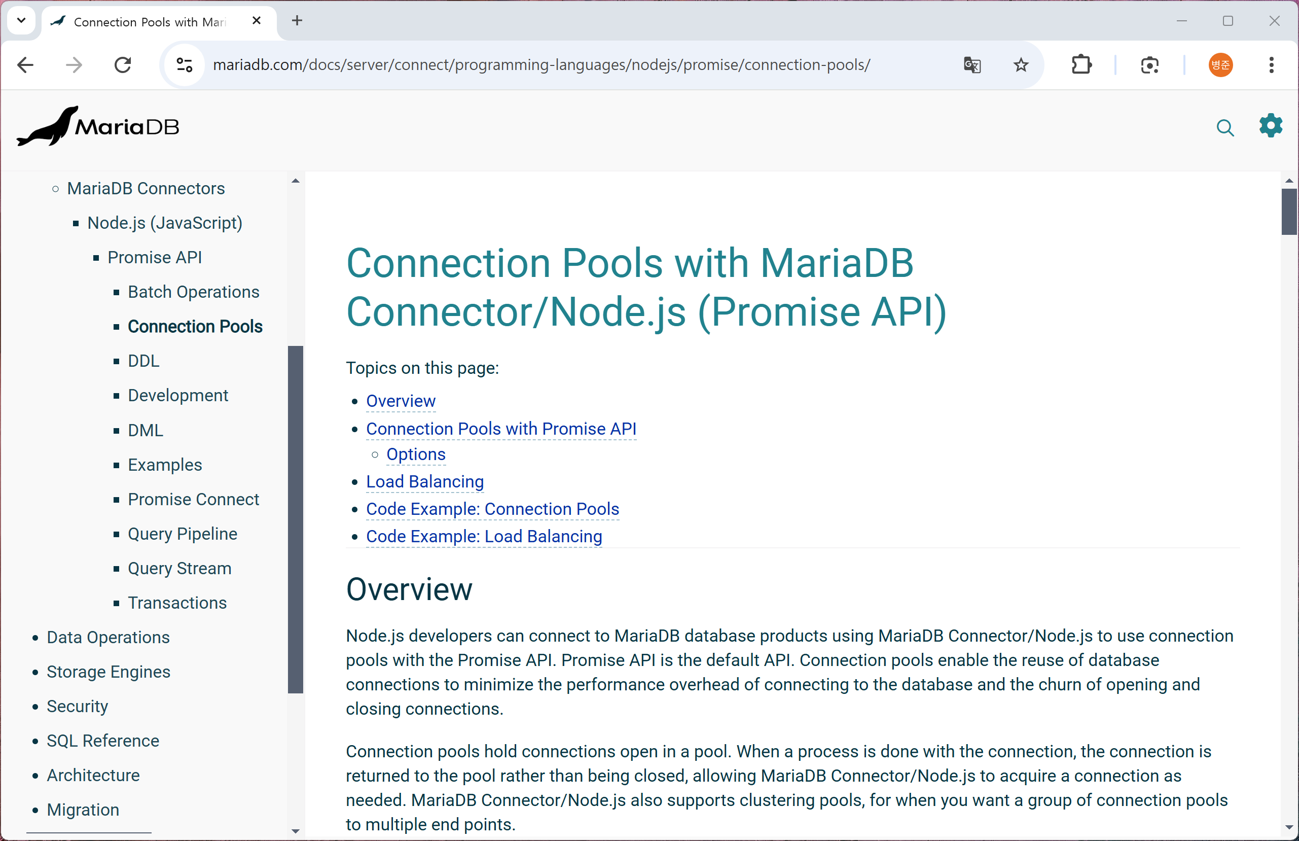The height and width of the screenshot is (841, 1299).
Task: Jump to Overview topic link
Action: (x=401, y=401)
